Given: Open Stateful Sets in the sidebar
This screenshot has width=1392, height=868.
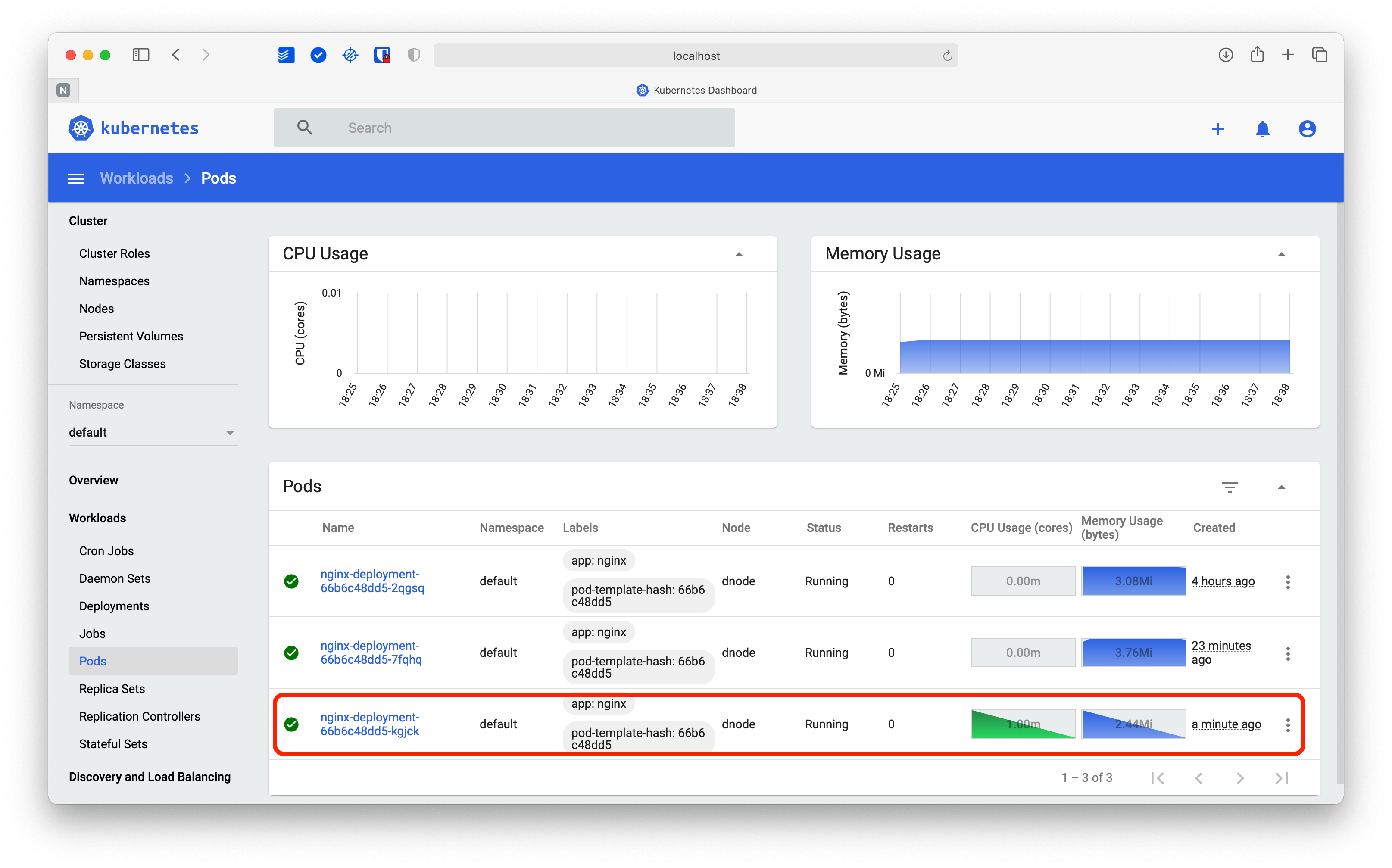Looking at the screenshot, I should 113,744.
